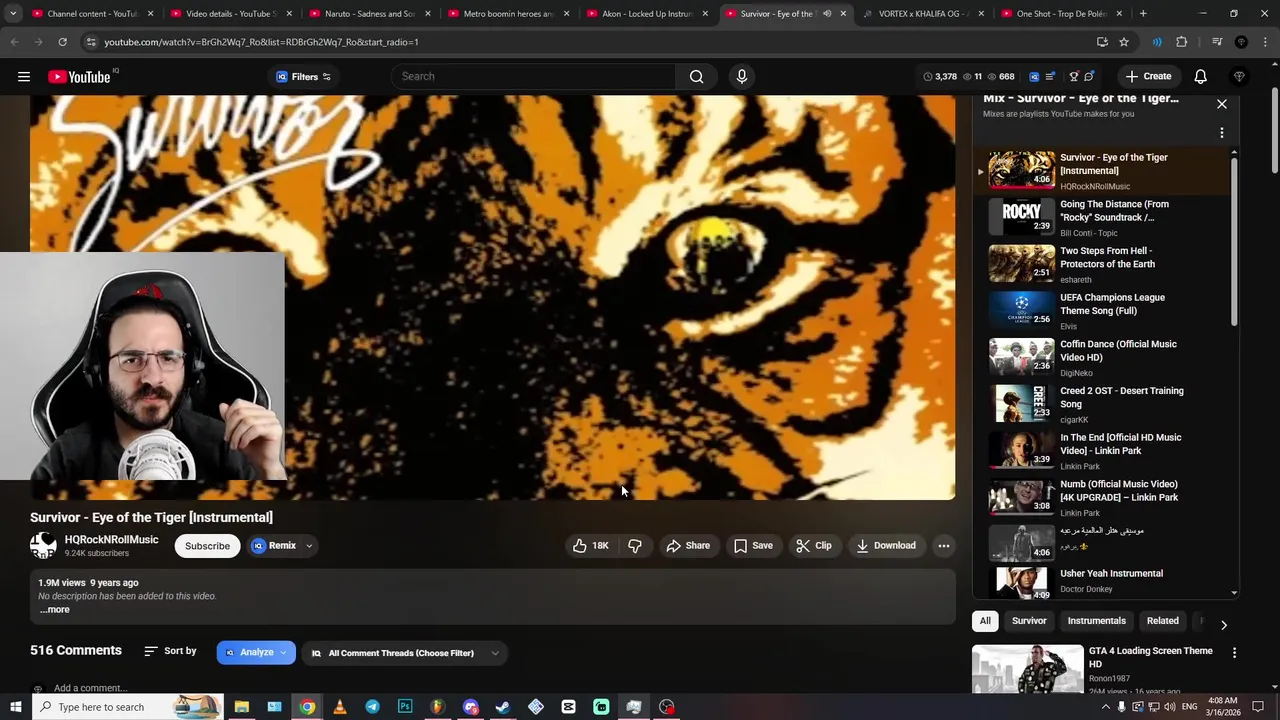The image size is (1280, 720).
Task: Click Windows taskbar search box
Action: [128, 707]
